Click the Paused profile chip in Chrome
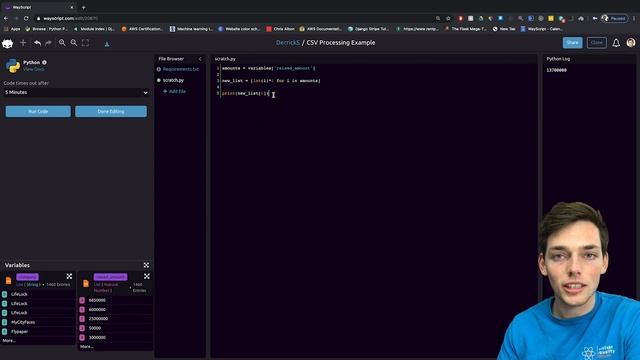640x360 pixels. (x=615, y=18)
